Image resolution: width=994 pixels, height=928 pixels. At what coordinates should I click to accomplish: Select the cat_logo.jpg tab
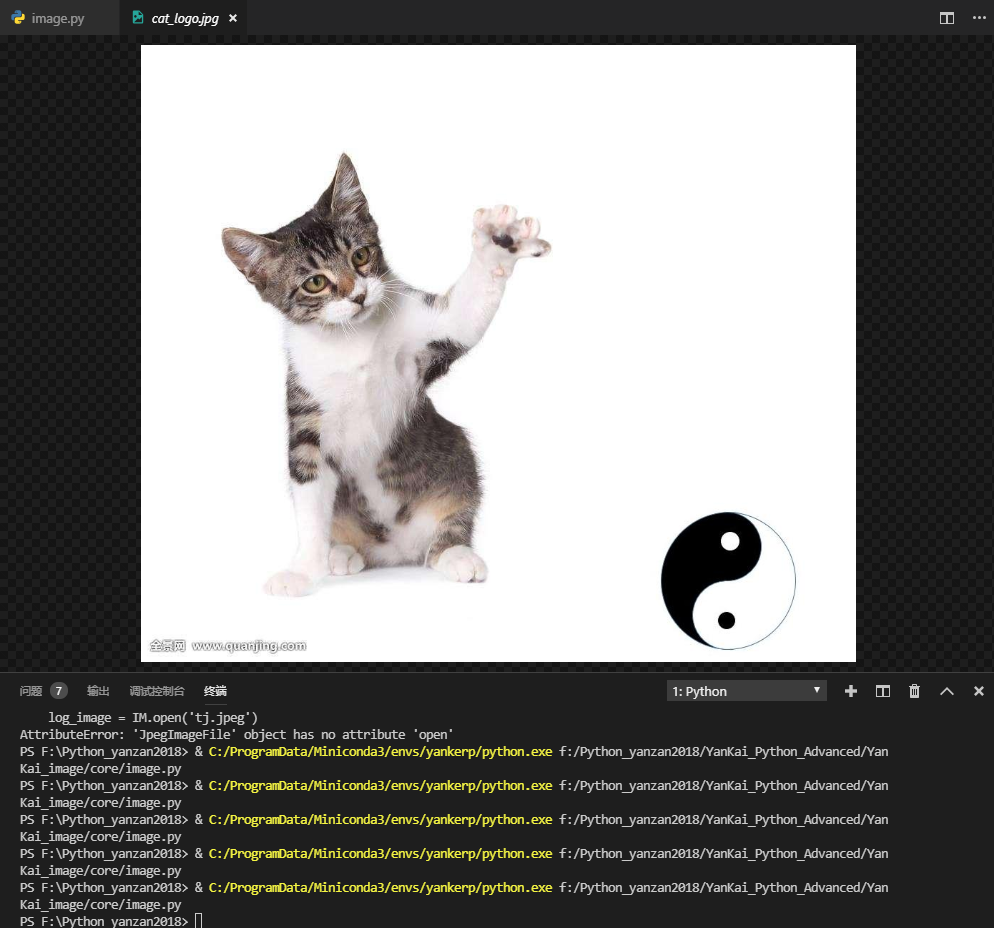[x=184, y=18]
